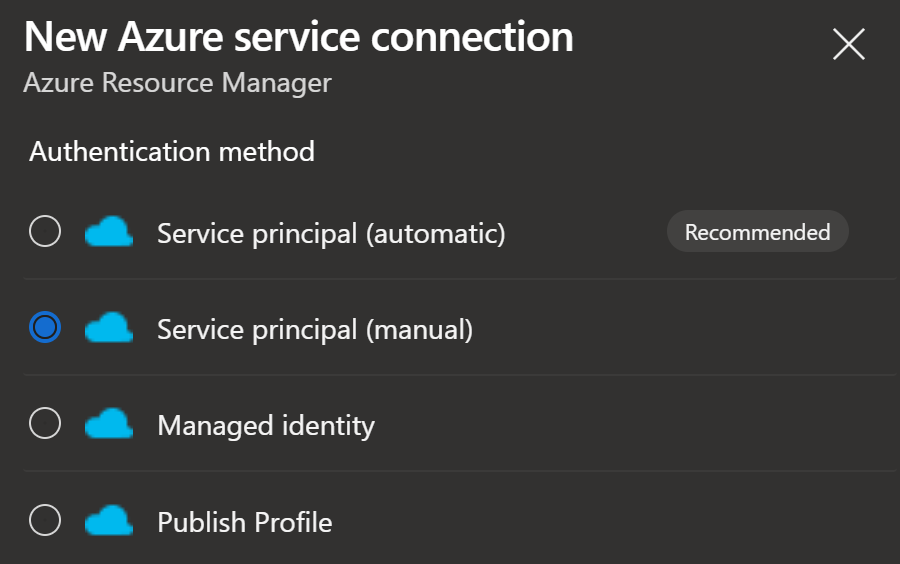This screenshot has width=900, height=564.
Task: Enable the Managed identity radio button
Action: click(x=45, y=424)
